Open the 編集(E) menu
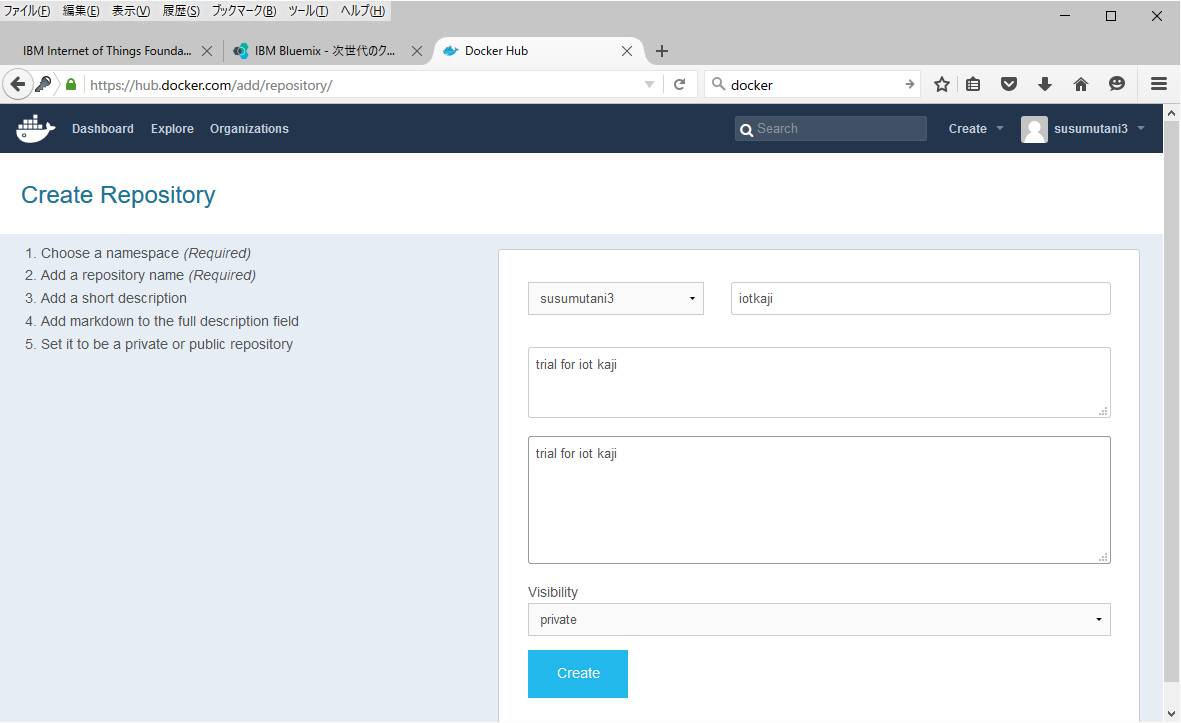Image resolution: width=1181 pixels, height=723 pixels. point(81,11)
